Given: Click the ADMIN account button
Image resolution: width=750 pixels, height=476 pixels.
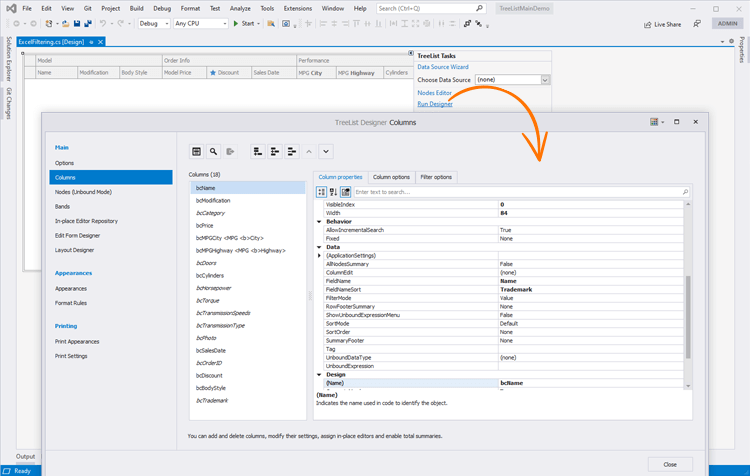Looking at the screenshot, I should coord(728,23).
